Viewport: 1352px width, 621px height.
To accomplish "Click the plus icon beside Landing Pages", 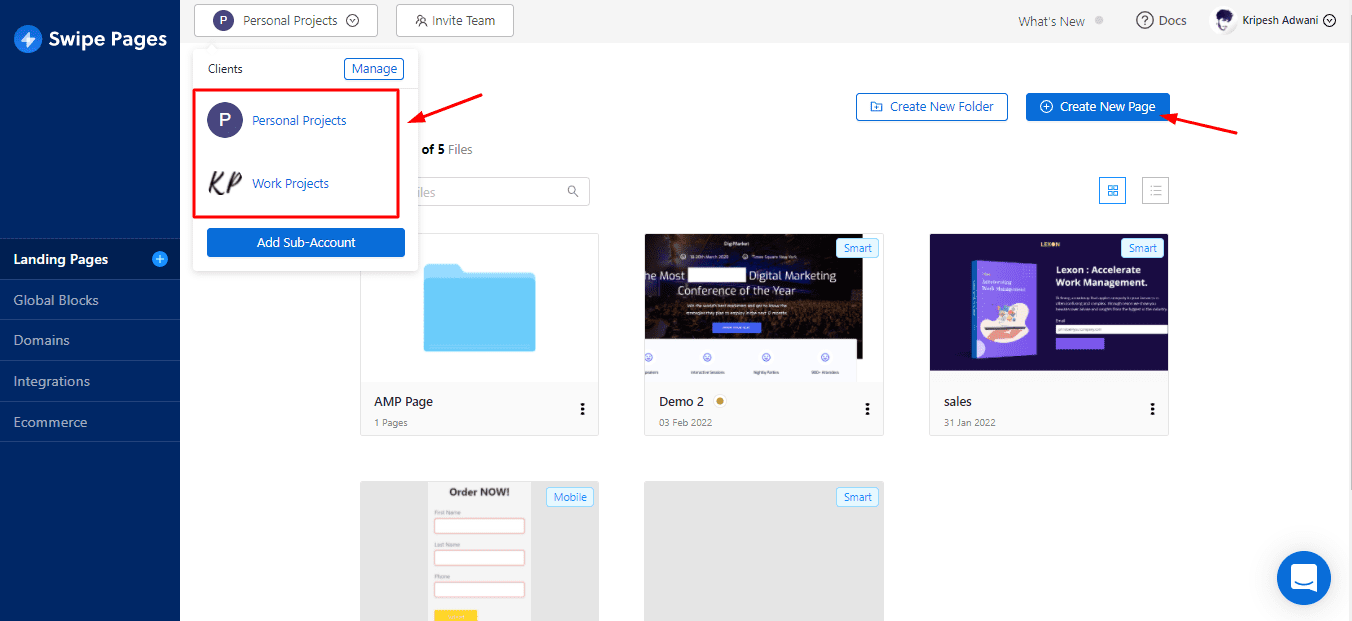I will click(x=159, y=259).
